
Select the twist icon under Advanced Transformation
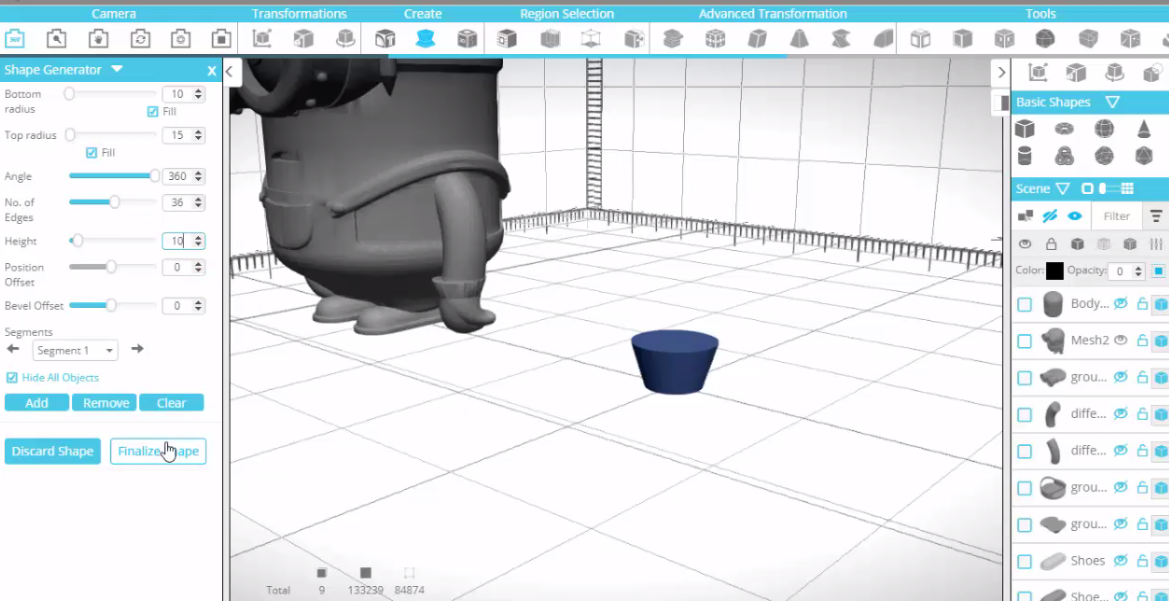[x=840, y=38]
